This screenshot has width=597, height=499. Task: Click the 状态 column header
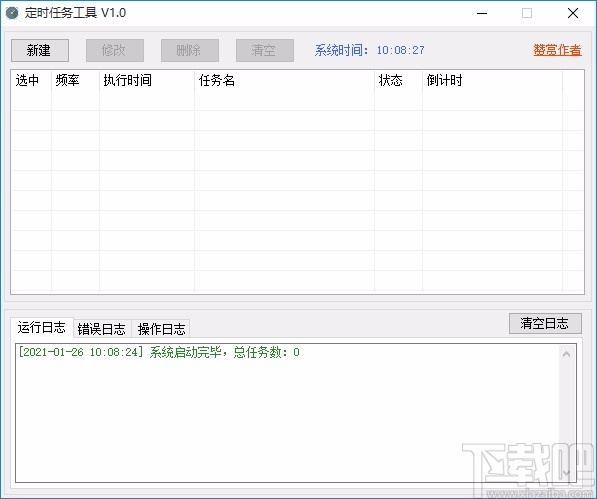coord(398,80)
